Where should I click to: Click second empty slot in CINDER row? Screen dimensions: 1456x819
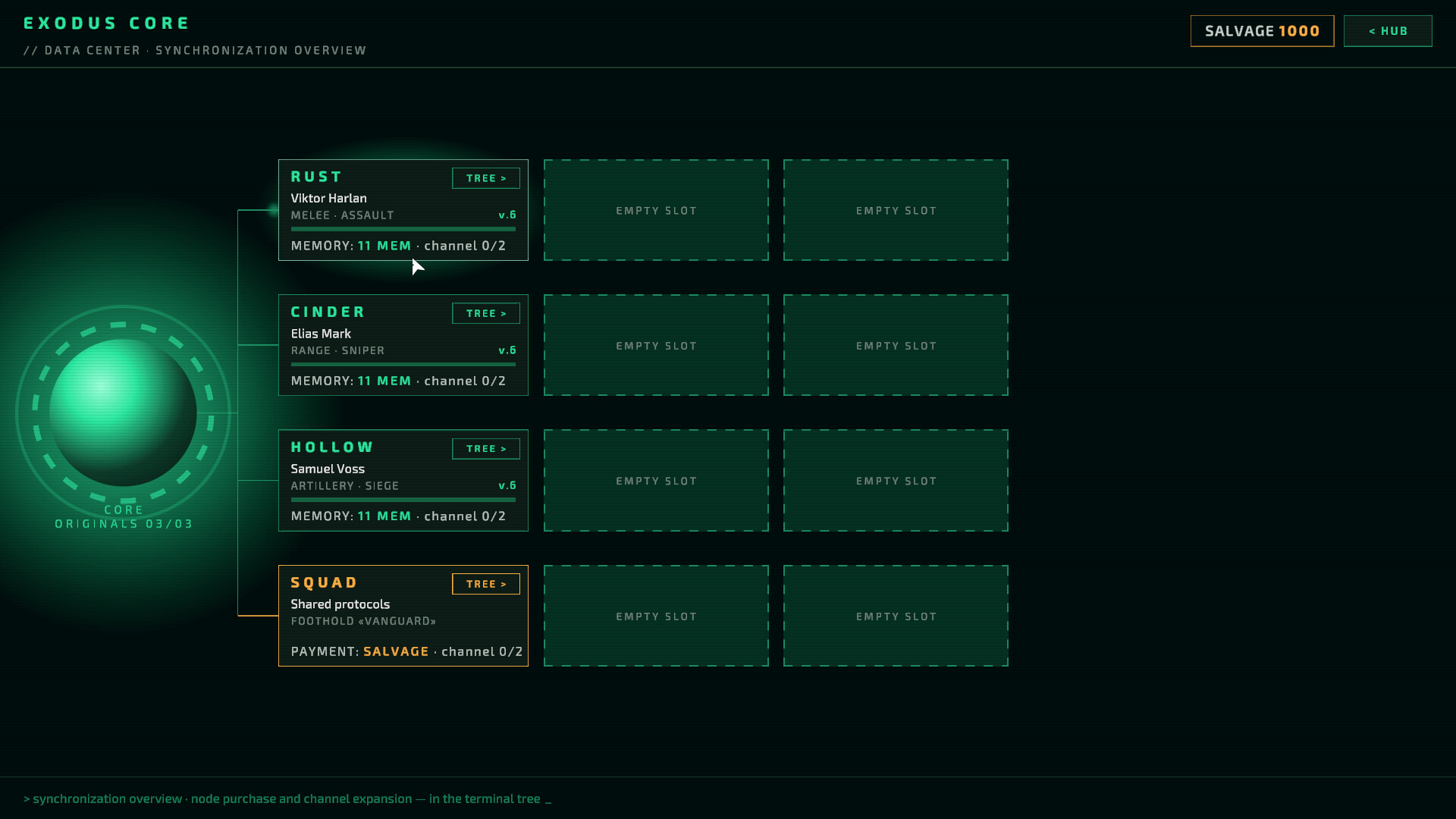(896, 345)
